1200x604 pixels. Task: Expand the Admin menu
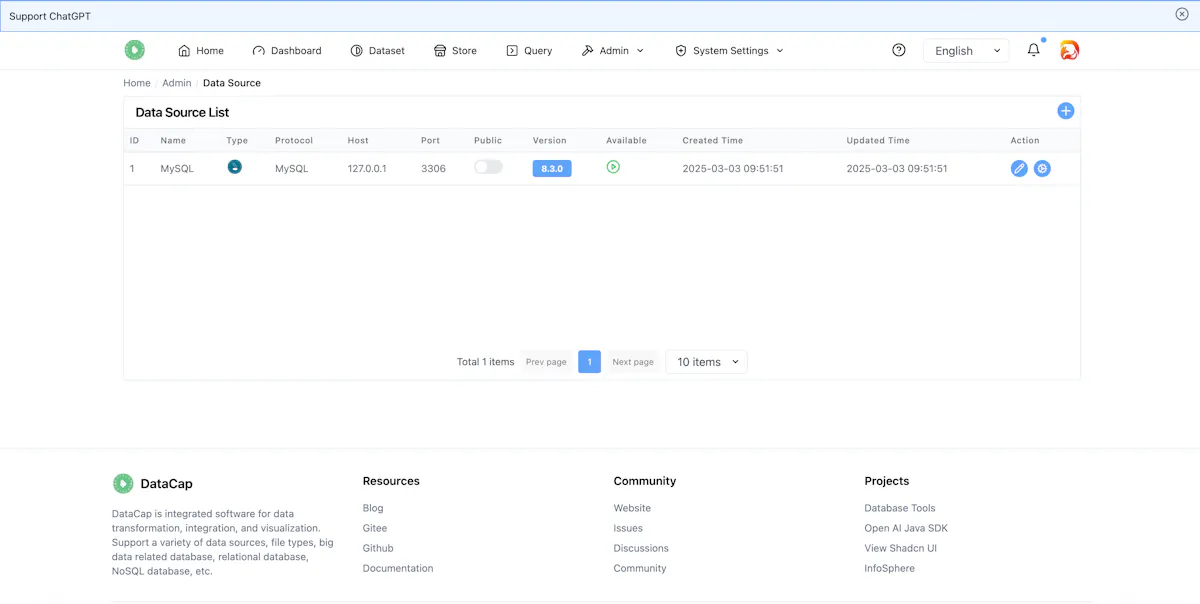[613, 51]
